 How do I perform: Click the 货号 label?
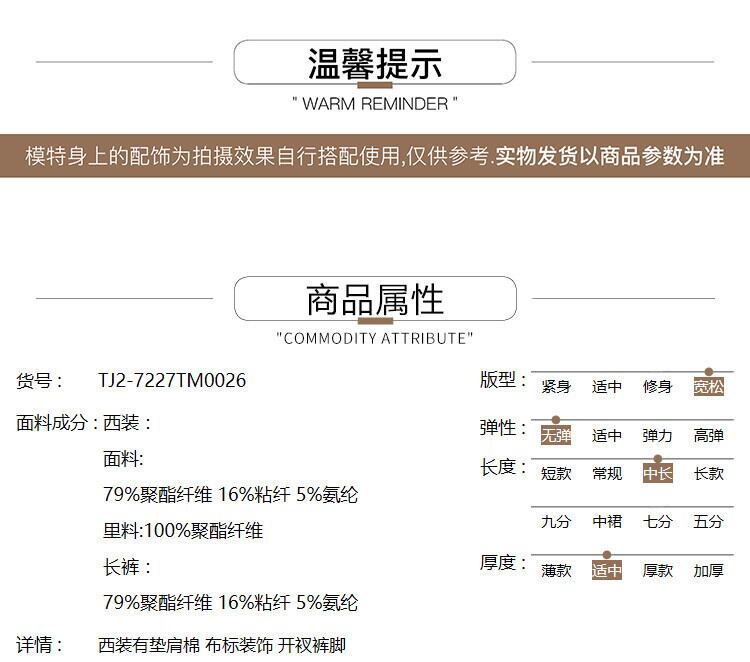click(x=39, y=381)
